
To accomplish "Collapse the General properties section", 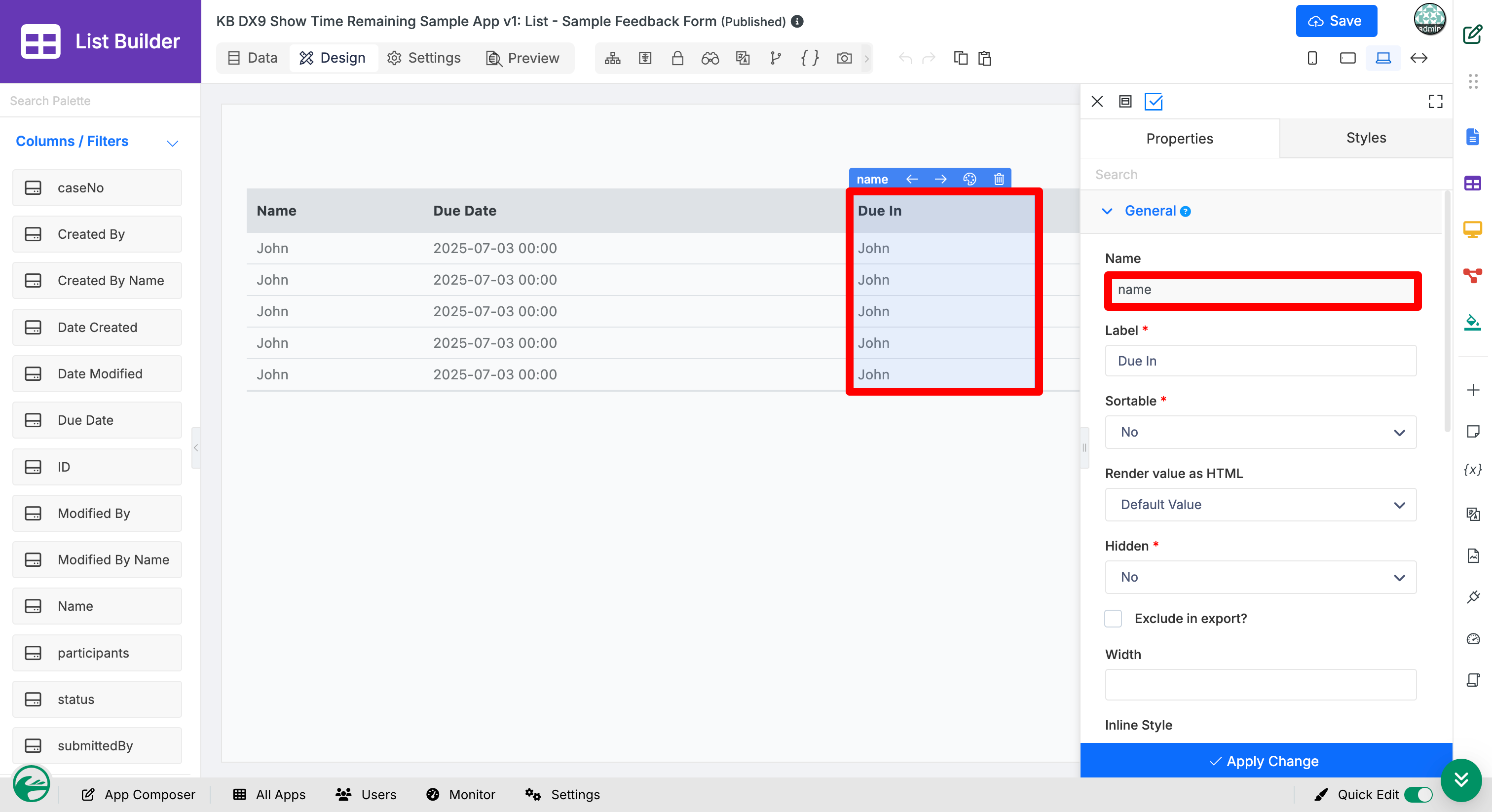I will (1107, 212).
